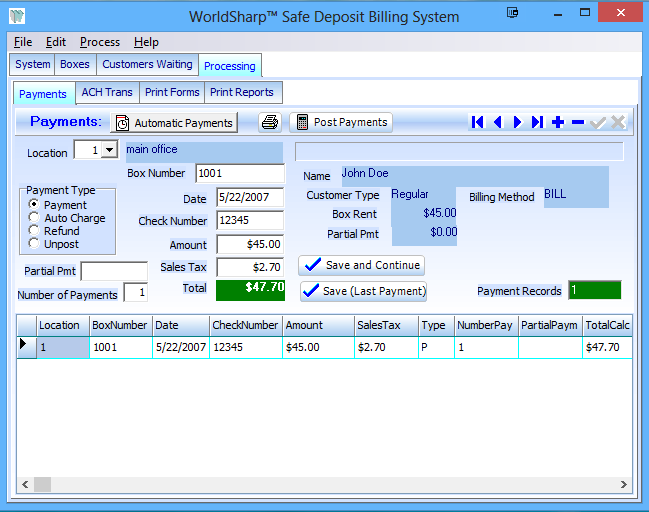Screen dimensions: 649x512
Task: Click the Check Number input field
Action: pyautogui.click(x=250, y=221)
